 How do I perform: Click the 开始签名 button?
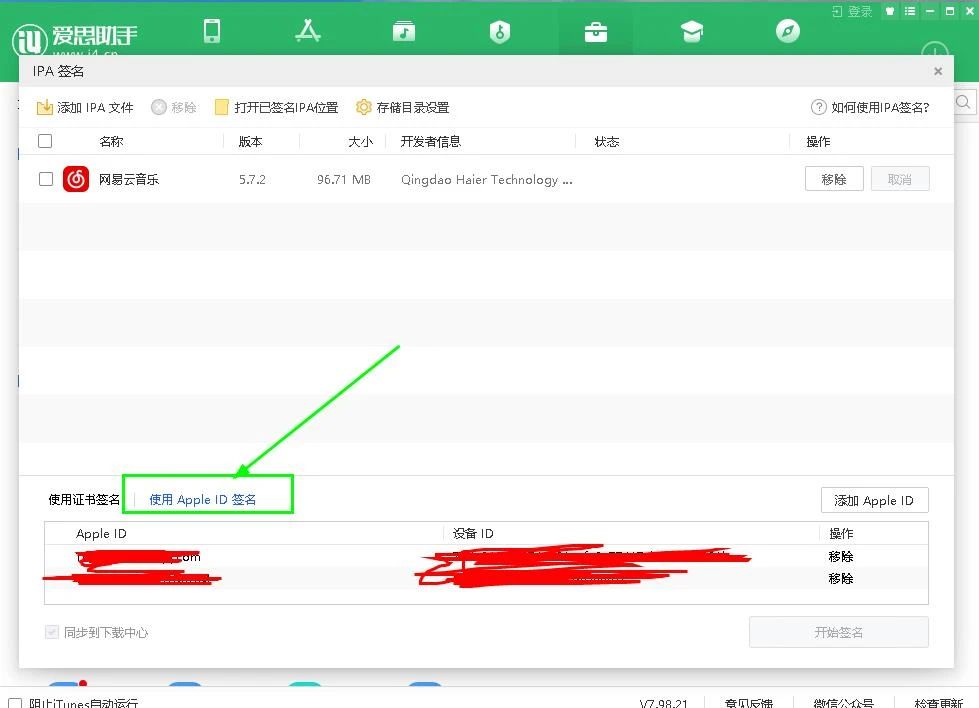point(839,632)
